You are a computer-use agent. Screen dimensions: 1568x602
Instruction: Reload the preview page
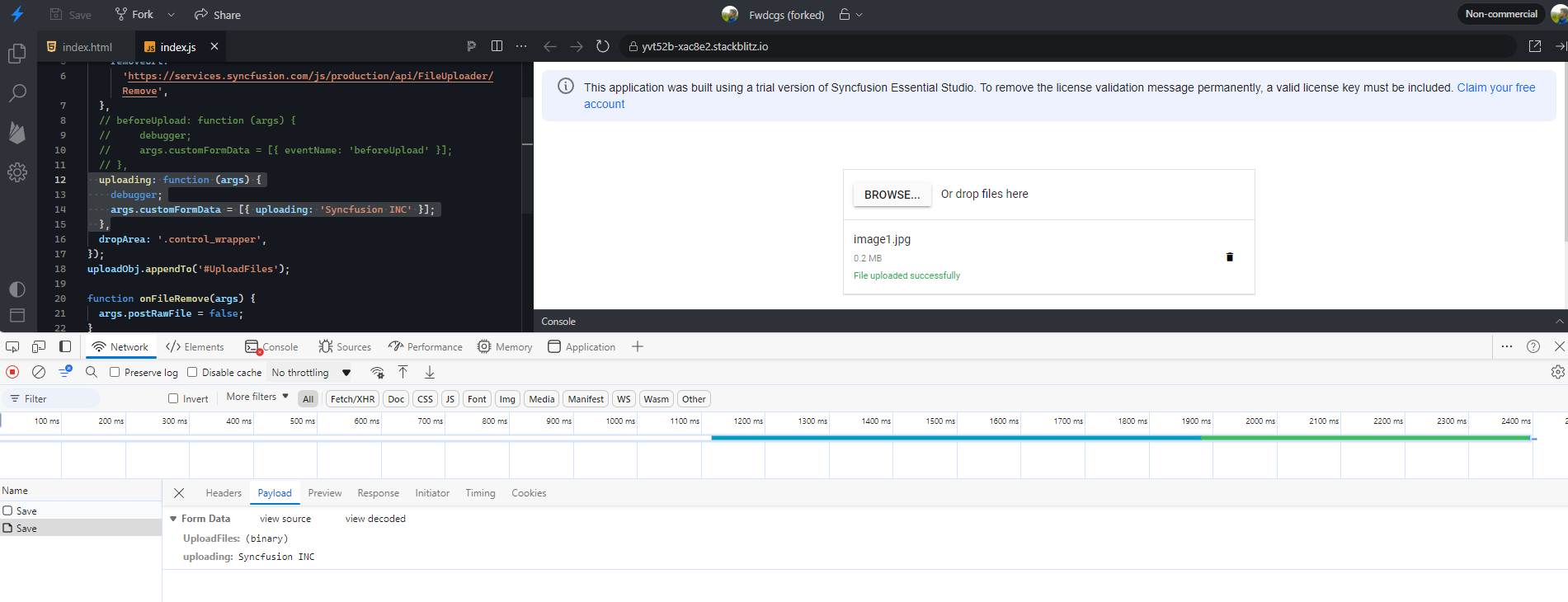(x=603, y=46)
